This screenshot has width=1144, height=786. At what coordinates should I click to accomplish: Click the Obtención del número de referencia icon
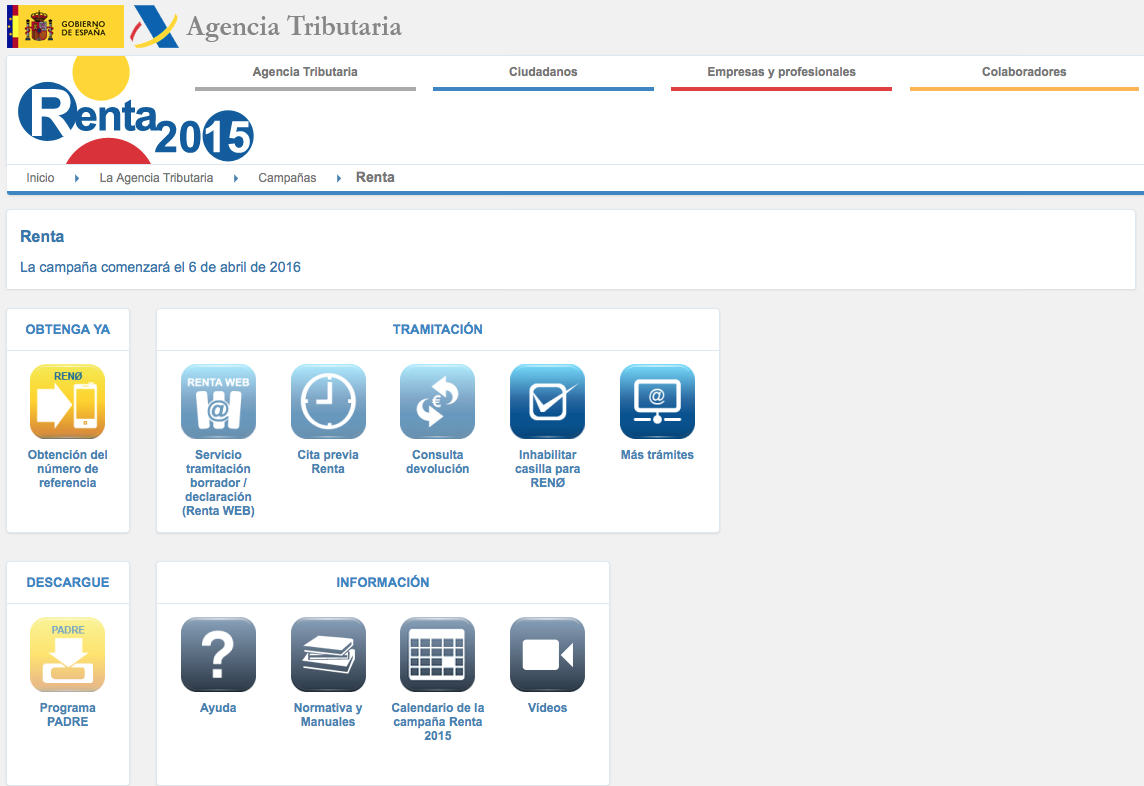tap(67, 402)
